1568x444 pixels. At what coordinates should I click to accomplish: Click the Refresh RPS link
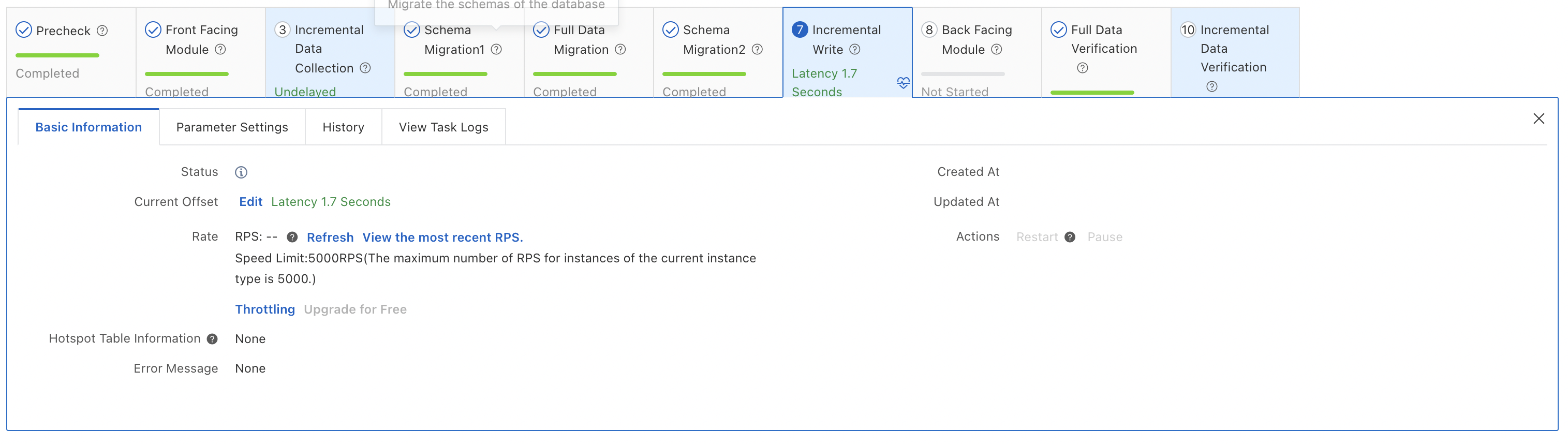pos(330,238)
